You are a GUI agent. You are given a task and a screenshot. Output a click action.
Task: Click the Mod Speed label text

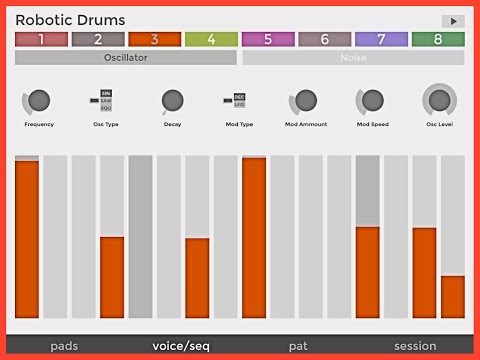click(x=373, y=124)
